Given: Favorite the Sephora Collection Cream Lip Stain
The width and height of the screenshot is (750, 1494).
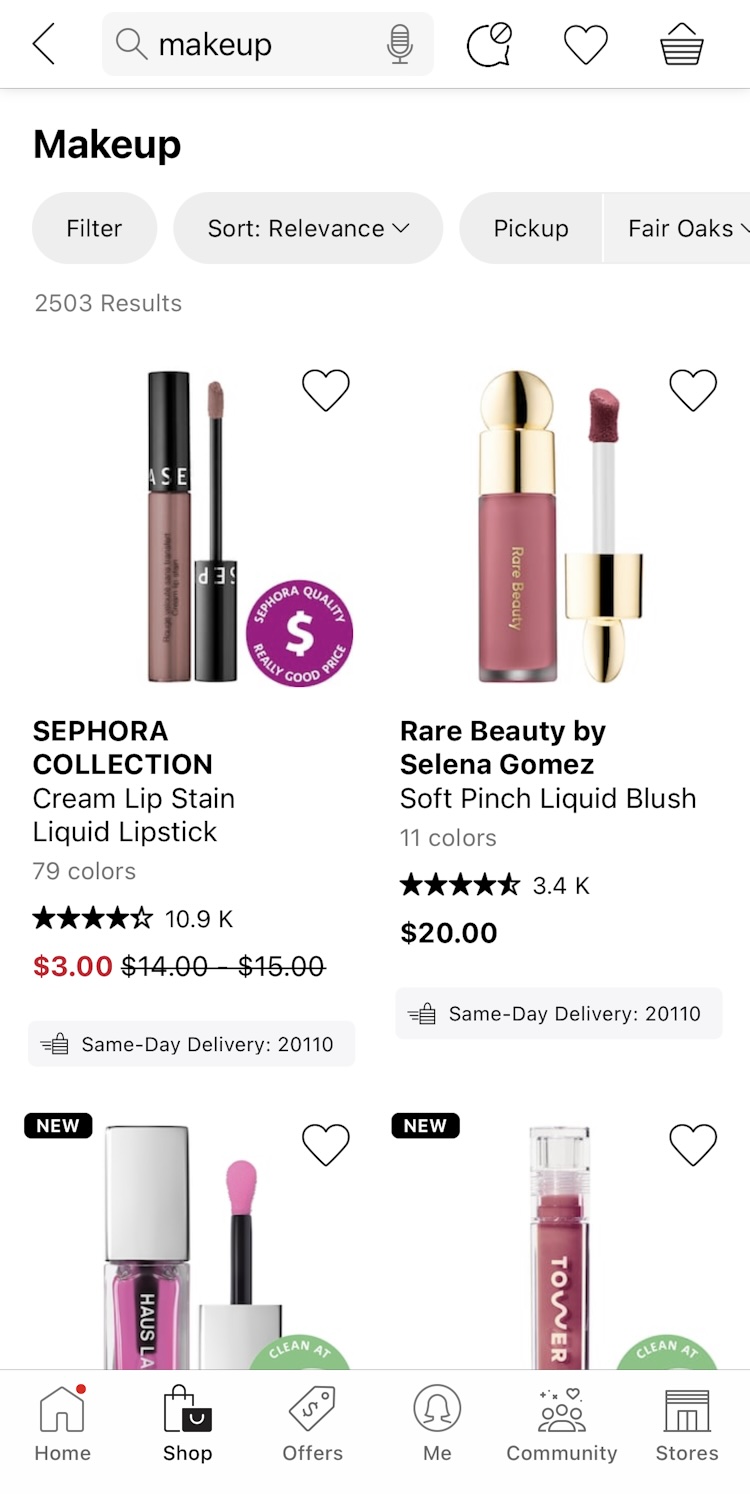Looking at the screenshot, I should pyautogui.click(x=326, y=390).
